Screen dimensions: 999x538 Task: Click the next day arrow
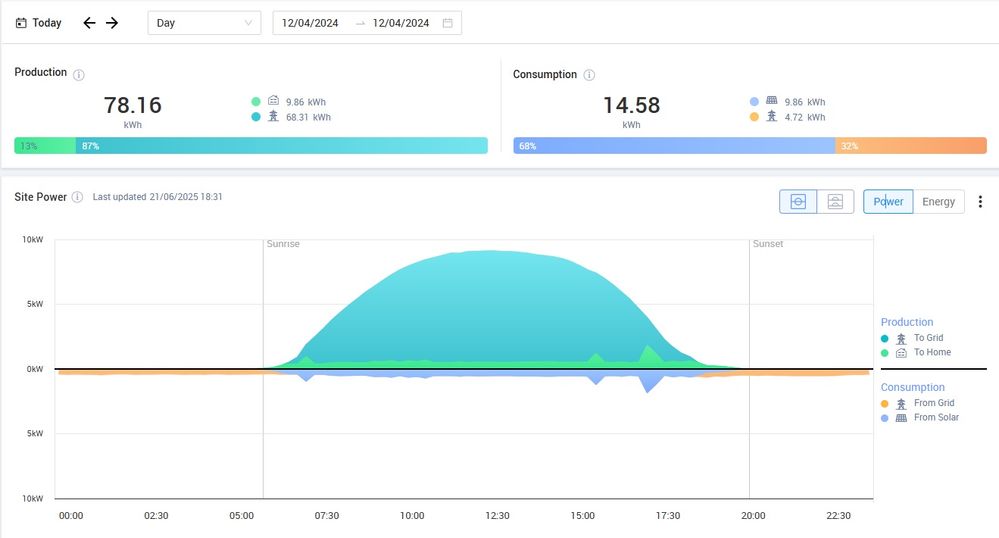point(112,23)
